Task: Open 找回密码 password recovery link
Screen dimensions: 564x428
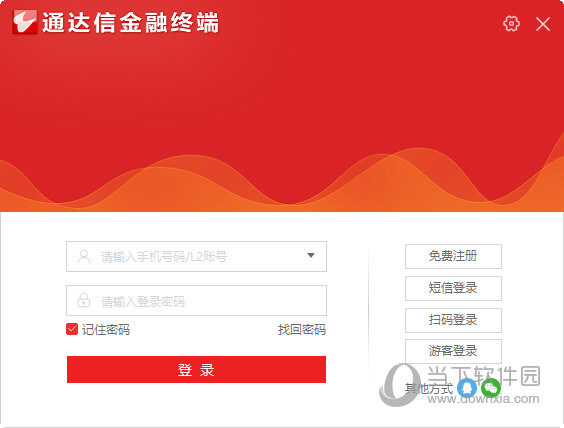Action: 302,329
